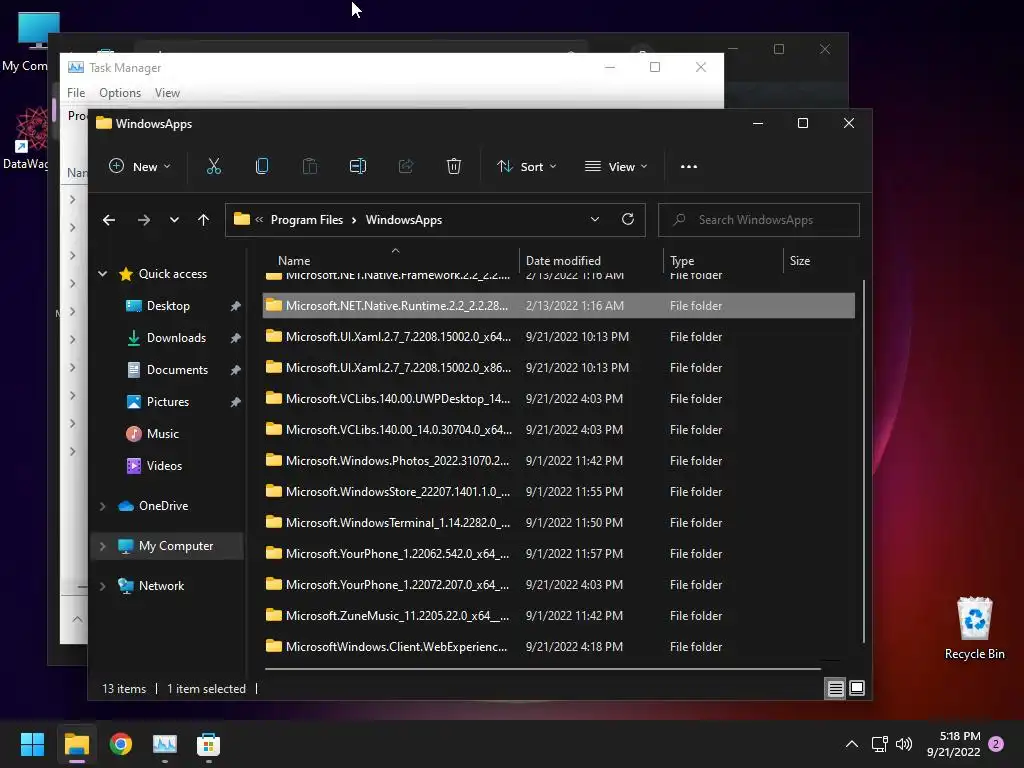Expand the My Computer tree node

tap(103, 546)
